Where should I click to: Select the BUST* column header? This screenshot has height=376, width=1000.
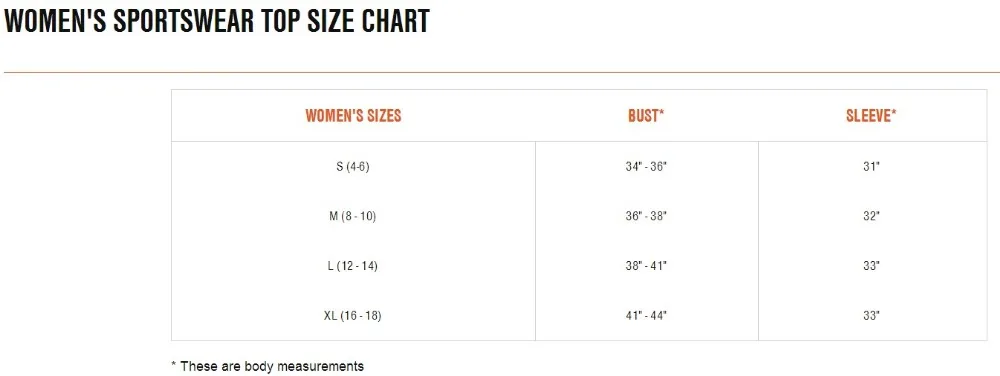[x=646, y=115]
